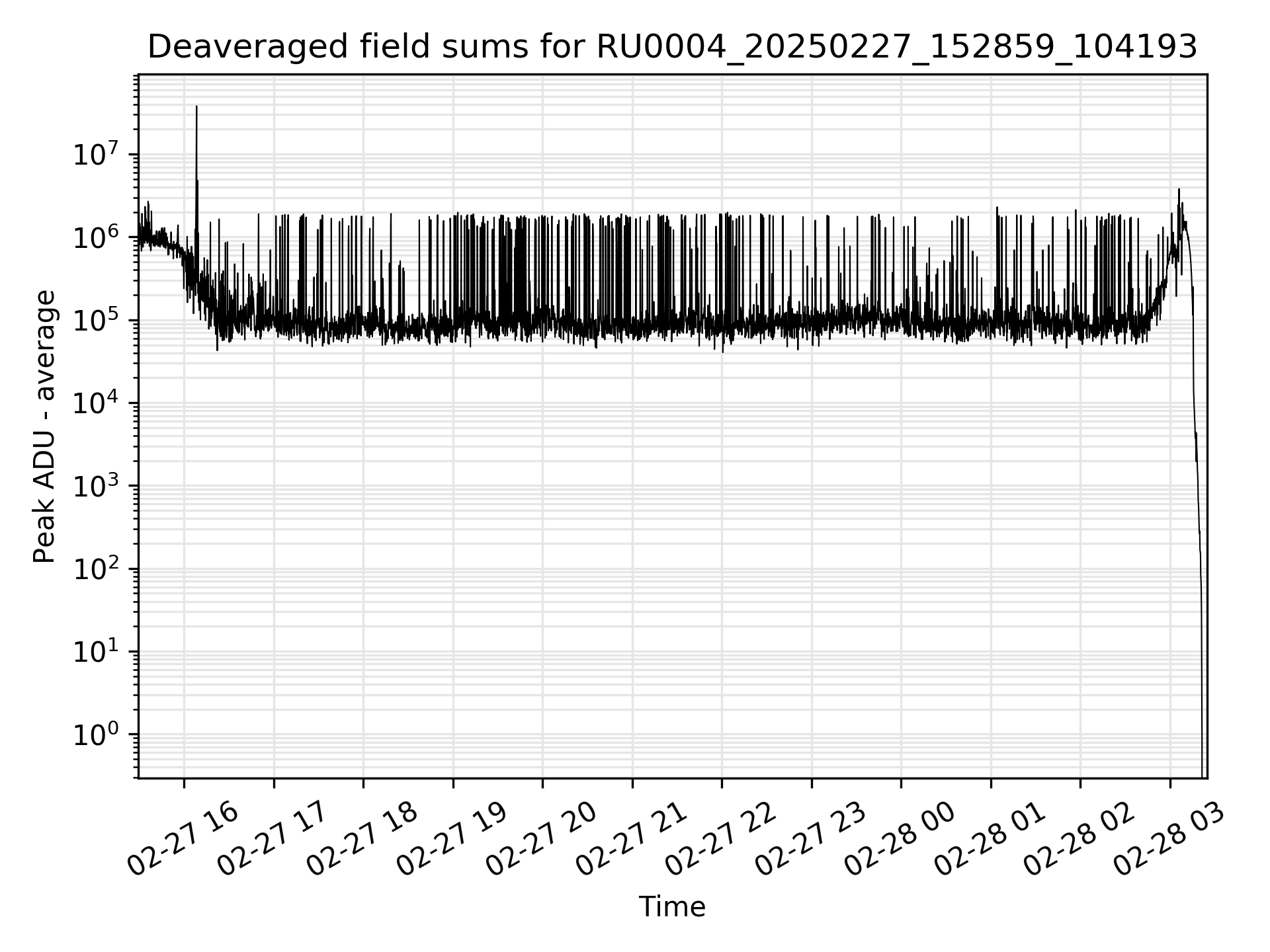Viewport: 1270px width, 952px height.
Task: Click the x tick label '02-27 20'
Action: click(x=540, y=838)
